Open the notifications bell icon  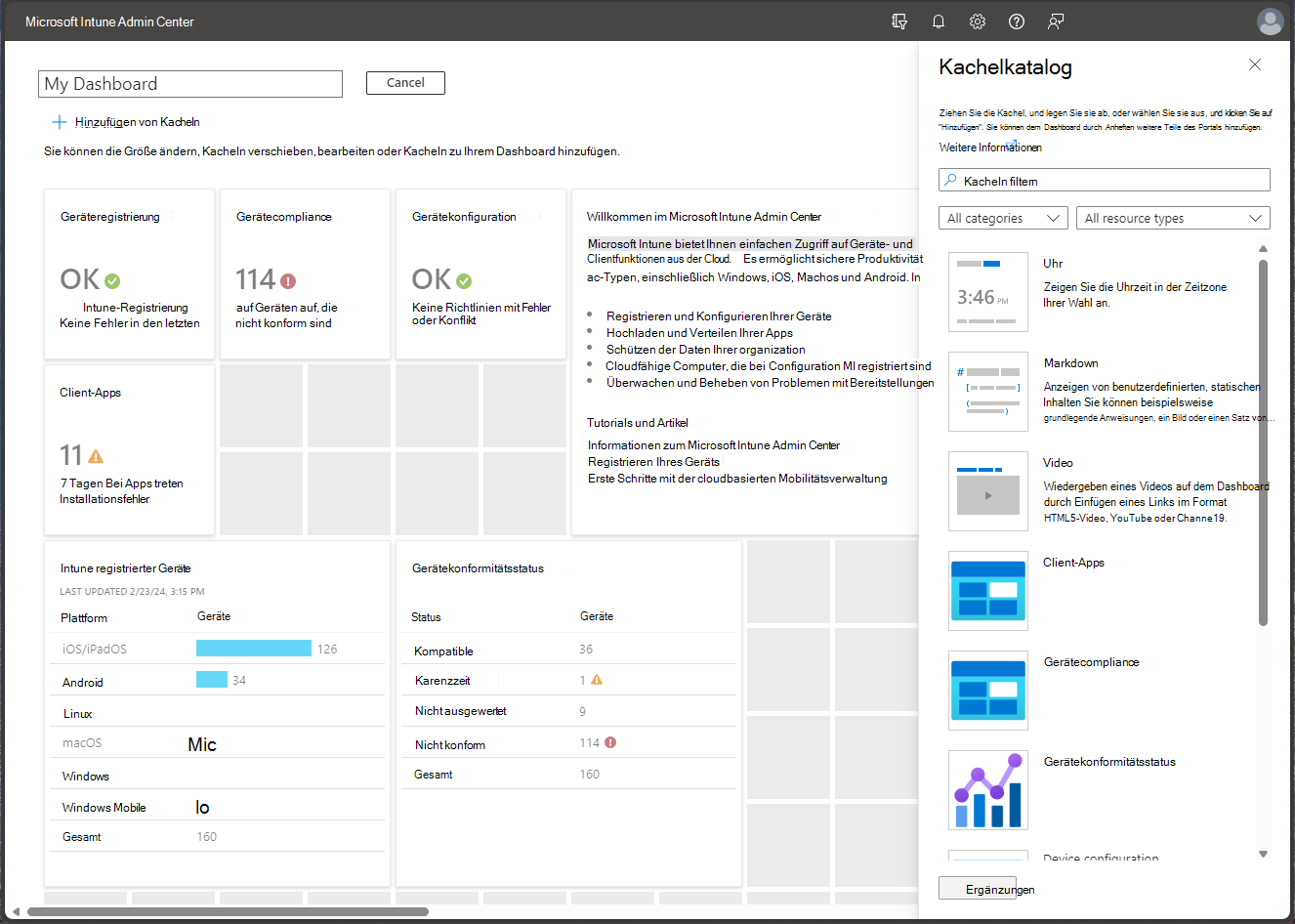tap(938, 21)
